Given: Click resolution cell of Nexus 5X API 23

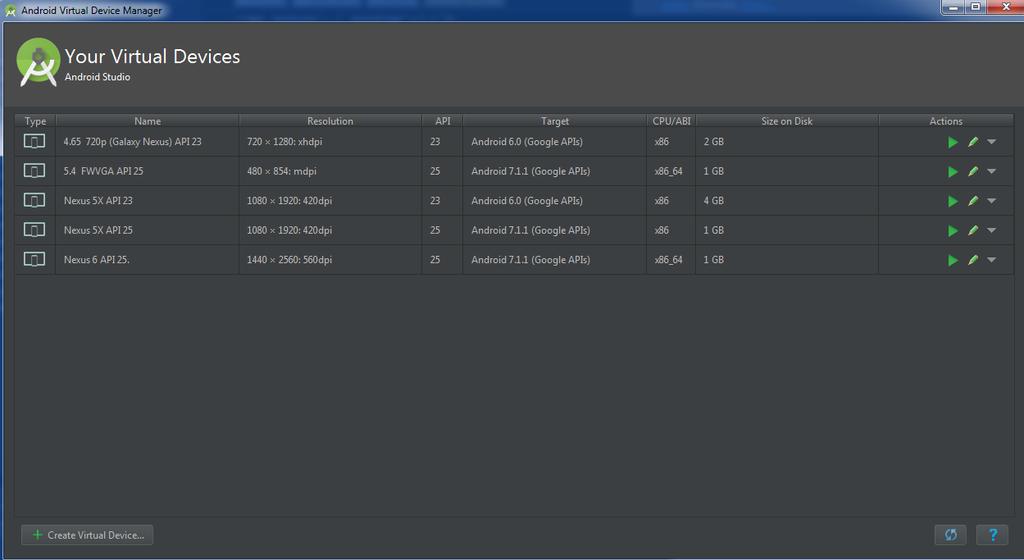Looking at the screenshot, I should [330, 200].
